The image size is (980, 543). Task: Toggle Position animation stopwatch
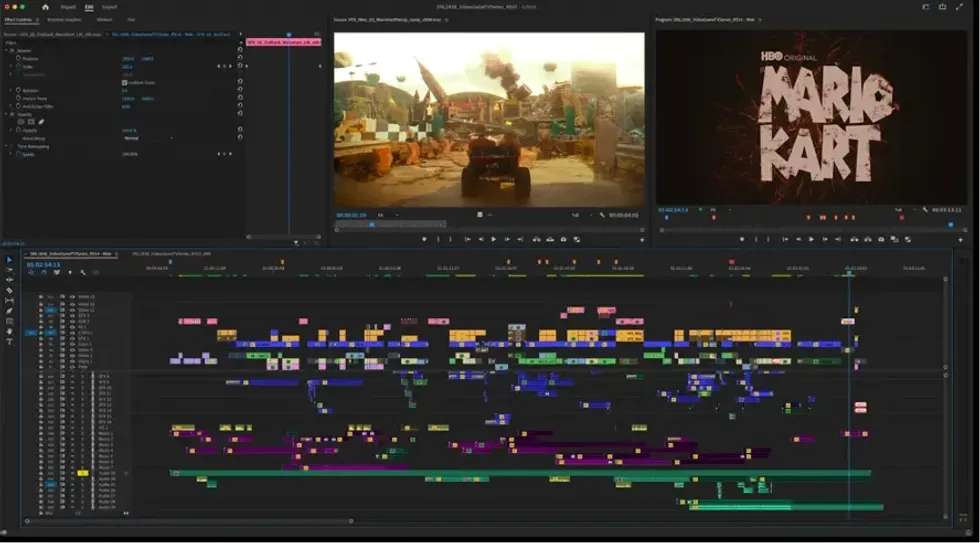click(18, 58)
